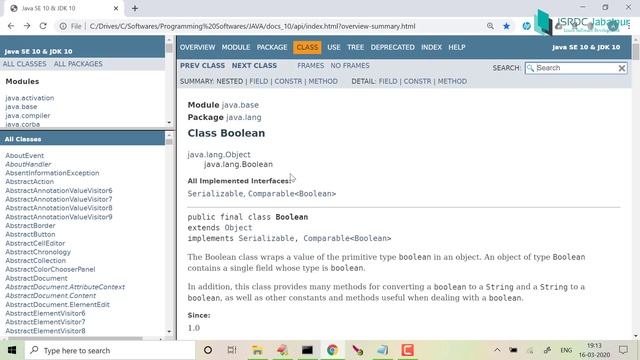Jump to NESTED summary
This screenshot has width=640, height=360.
tap(229, 81)
